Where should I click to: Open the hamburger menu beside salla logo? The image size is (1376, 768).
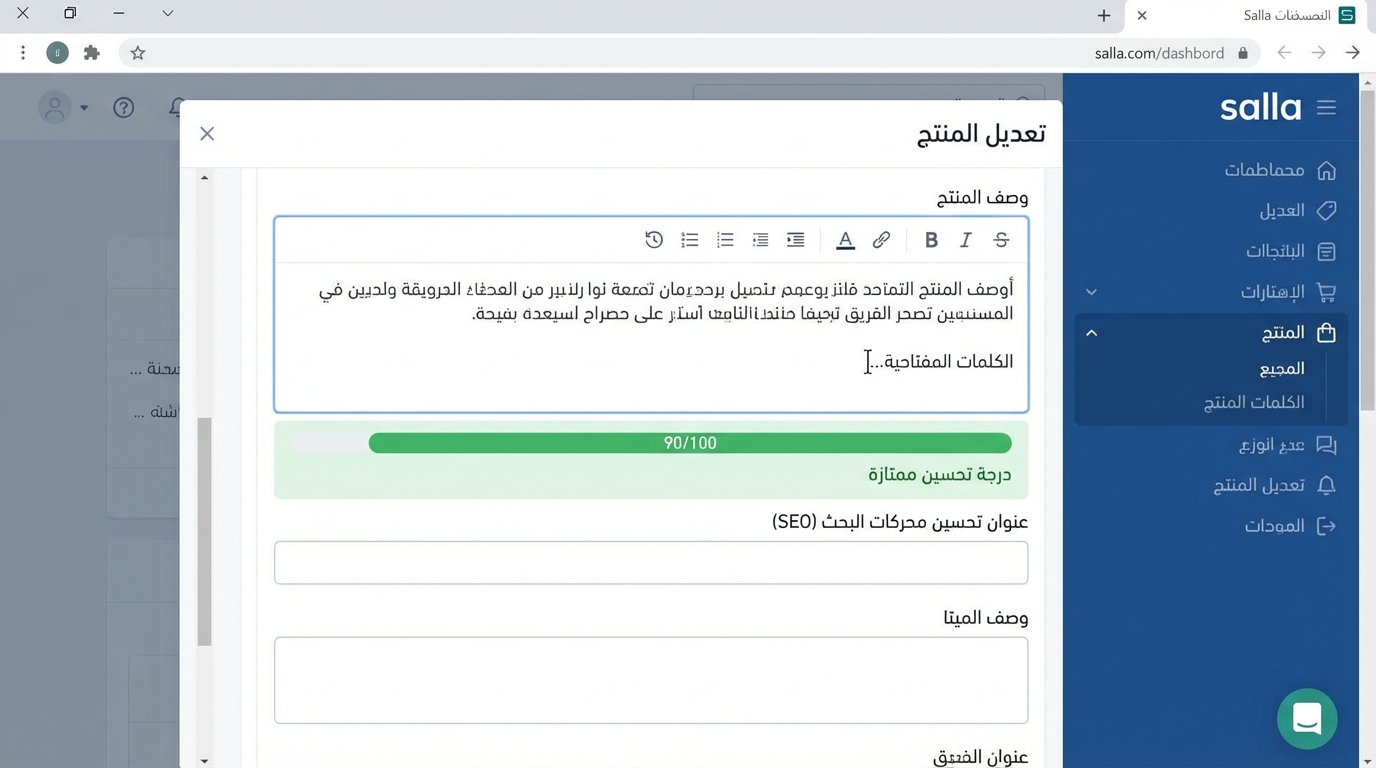(x=1327, y=107)
